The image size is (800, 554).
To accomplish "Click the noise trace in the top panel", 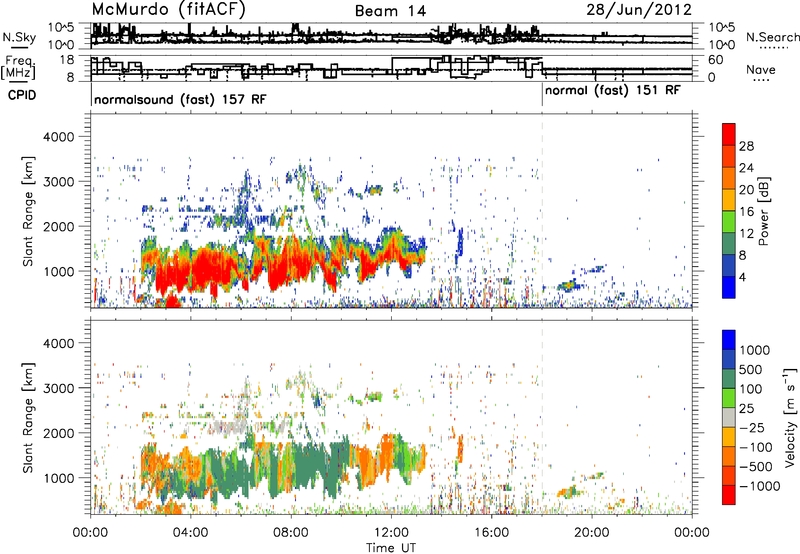I will pos(391,36).
